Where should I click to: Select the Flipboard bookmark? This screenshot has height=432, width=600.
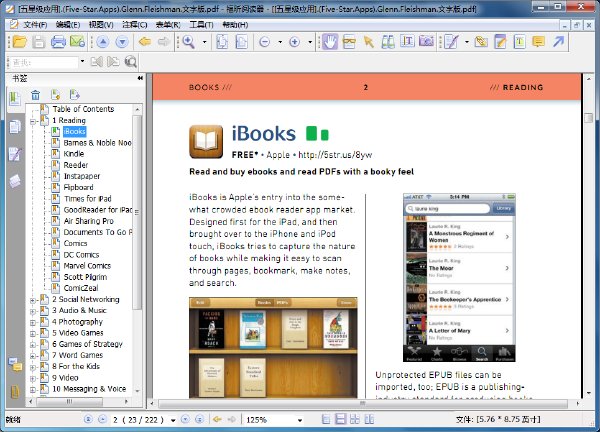pos(78,187)
